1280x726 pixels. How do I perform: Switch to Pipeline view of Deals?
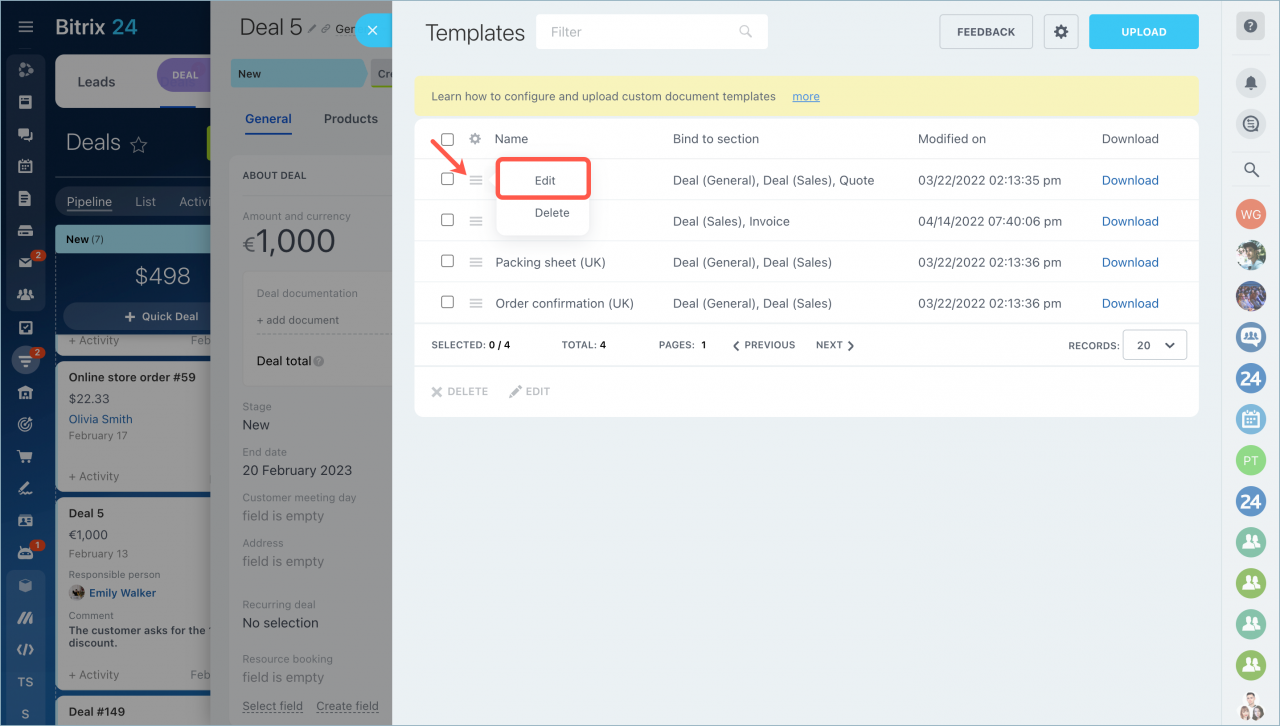pos(89,201)
